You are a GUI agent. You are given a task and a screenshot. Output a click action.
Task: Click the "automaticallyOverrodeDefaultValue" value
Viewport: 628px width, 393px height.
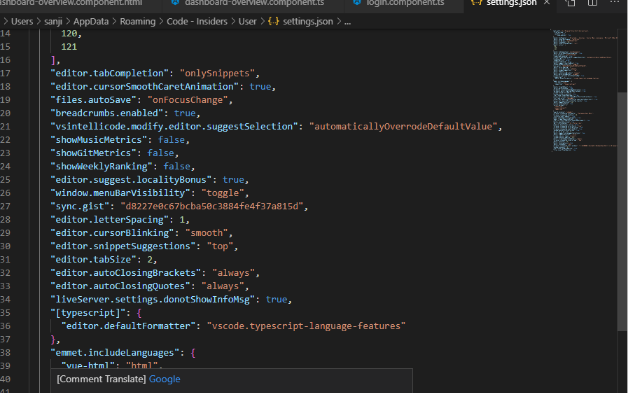pyautogui.click(x=403, y=126)
